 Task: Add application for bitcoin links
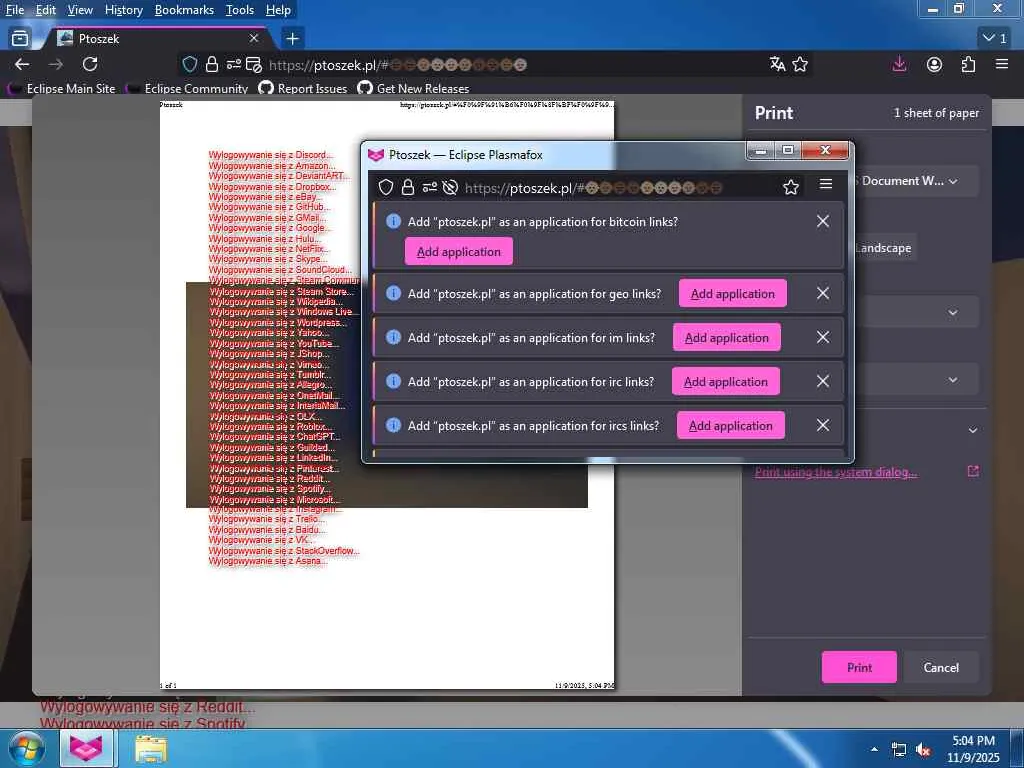click(x=458, y=251)
